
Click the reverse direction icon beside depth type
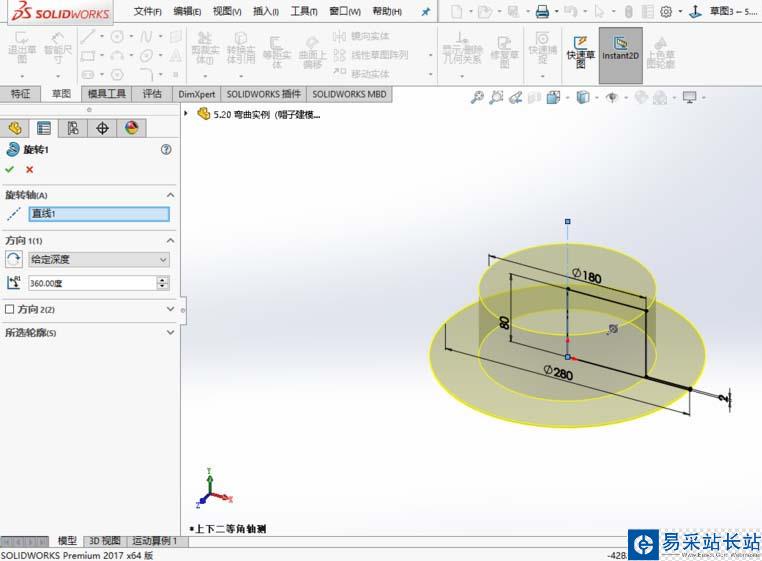coord(13,259)
